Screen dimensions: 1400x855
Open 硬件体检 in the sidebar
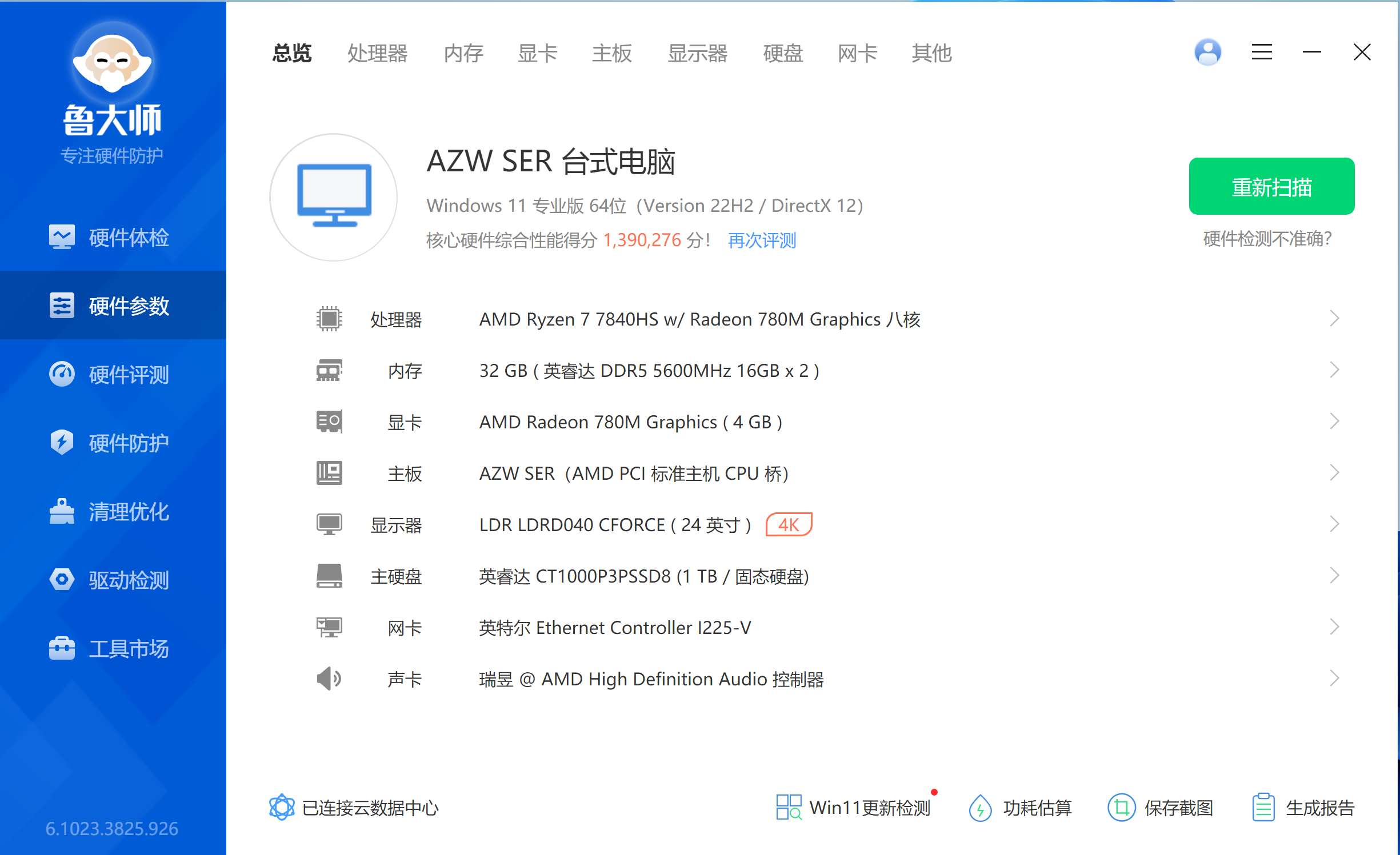(x=113, y=237)
